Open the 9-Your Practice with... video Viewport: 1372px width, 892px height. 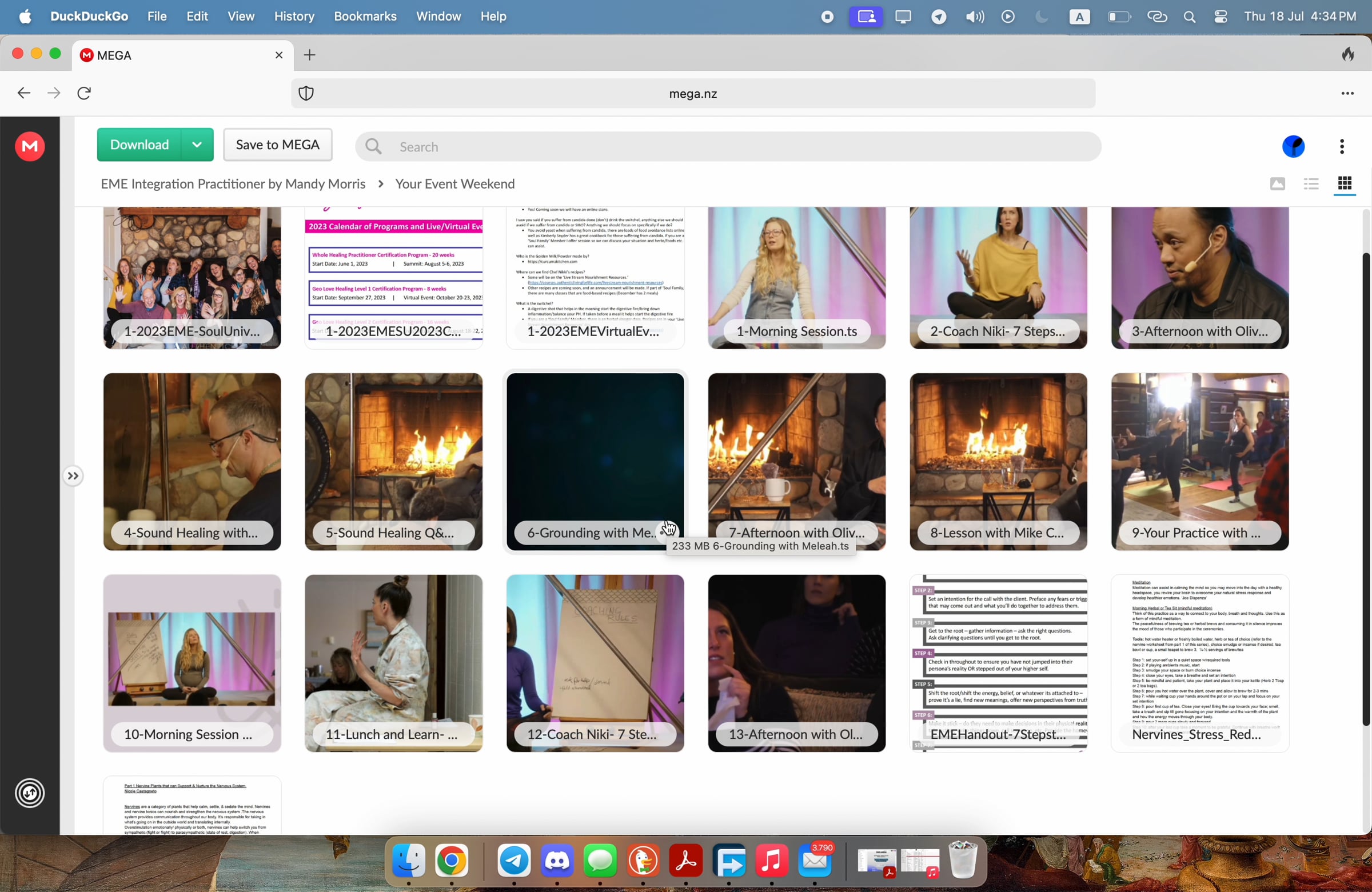1200,462
